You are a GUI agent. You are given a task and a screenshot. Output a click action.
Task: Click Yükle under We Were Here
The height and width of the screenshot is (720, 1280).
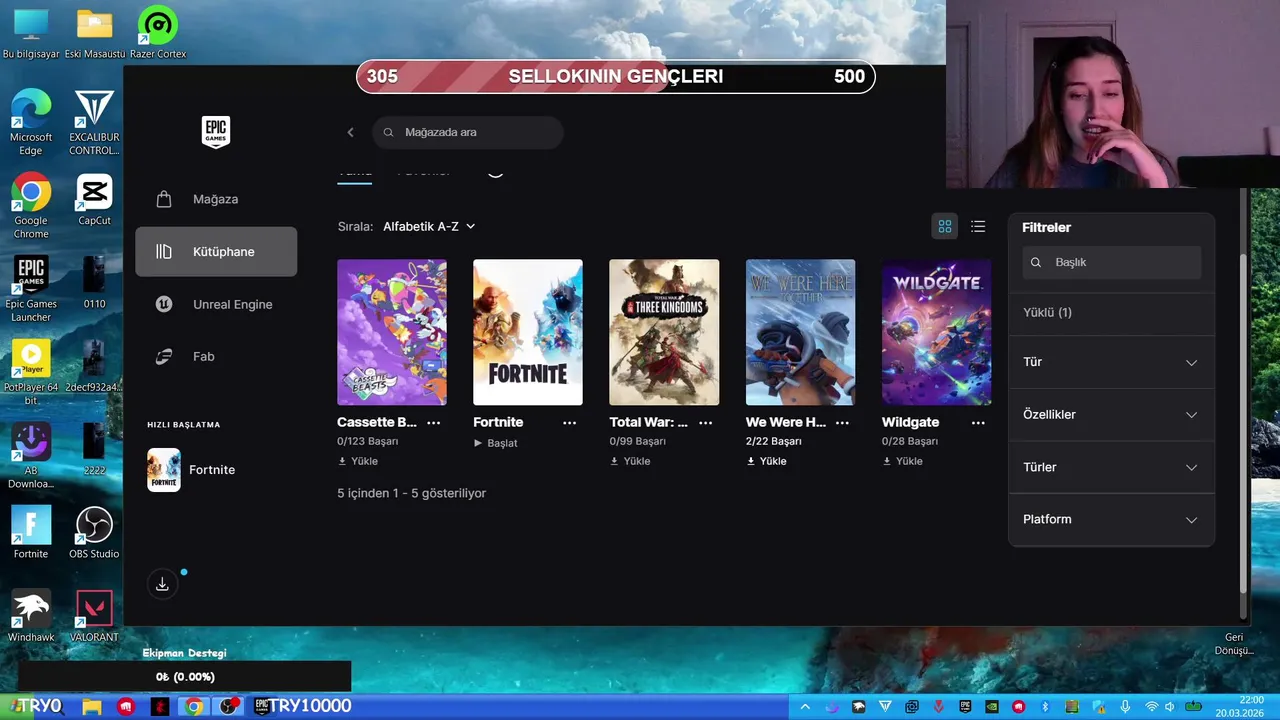tap(766, 461)
